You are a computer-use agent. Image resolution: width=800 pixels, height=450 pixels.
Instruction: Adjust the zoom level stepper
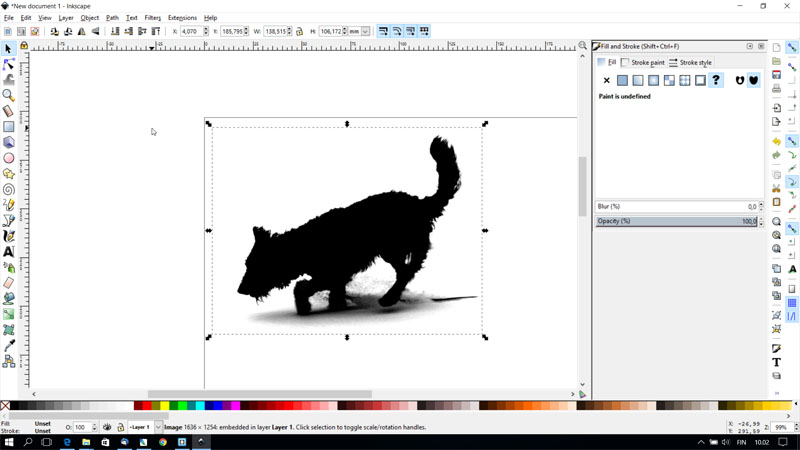pos(795,427)
